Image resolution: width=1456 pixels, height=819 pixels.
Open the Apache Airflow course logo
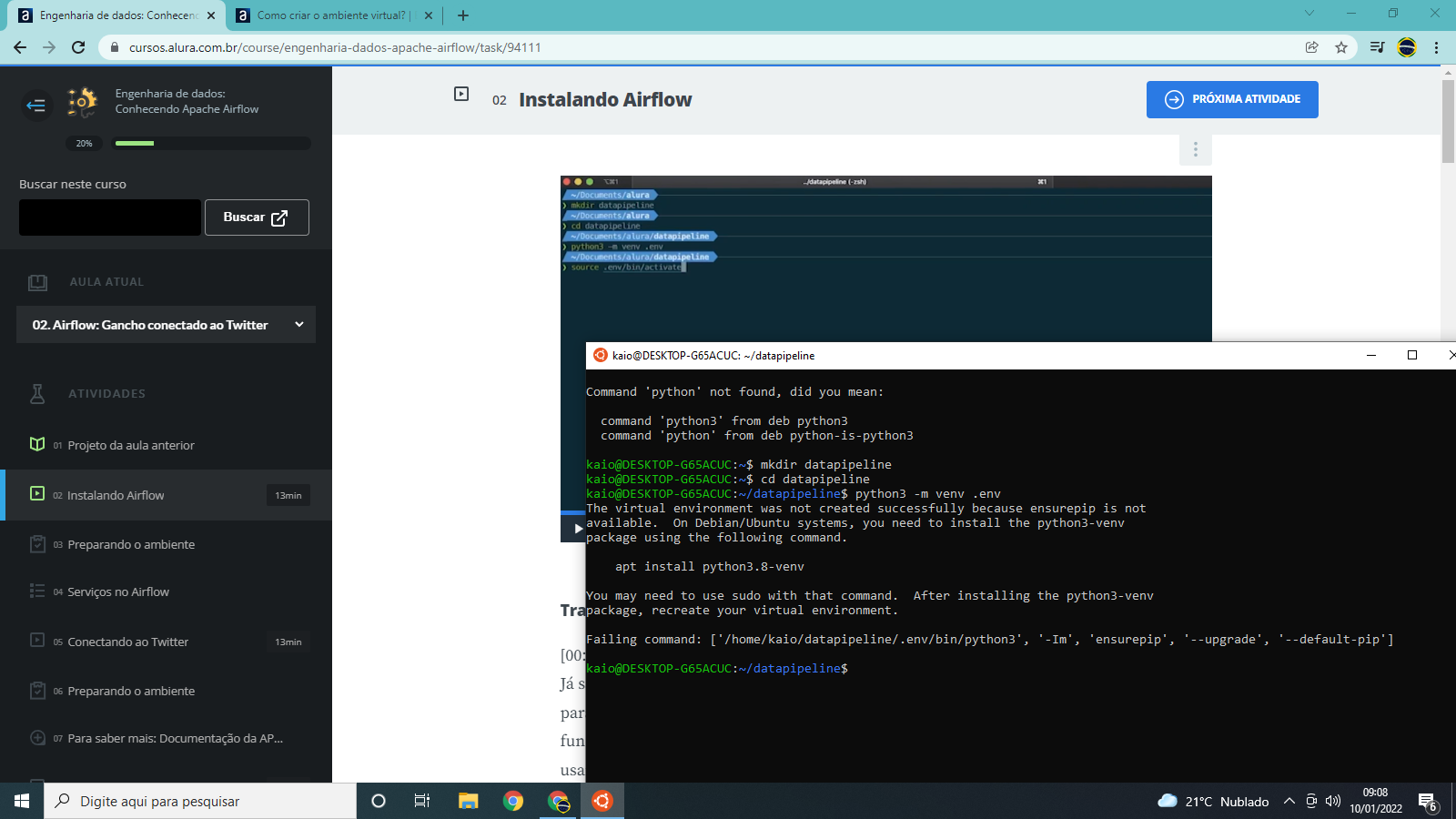pos(83,101)
